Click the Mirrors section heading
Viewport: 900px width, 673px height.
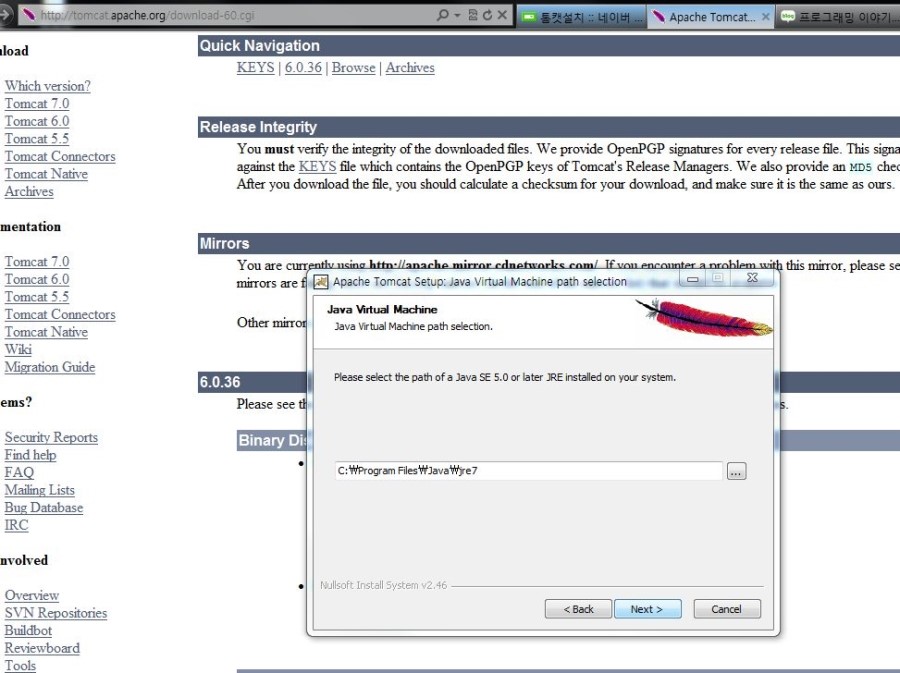pos(224,244)
